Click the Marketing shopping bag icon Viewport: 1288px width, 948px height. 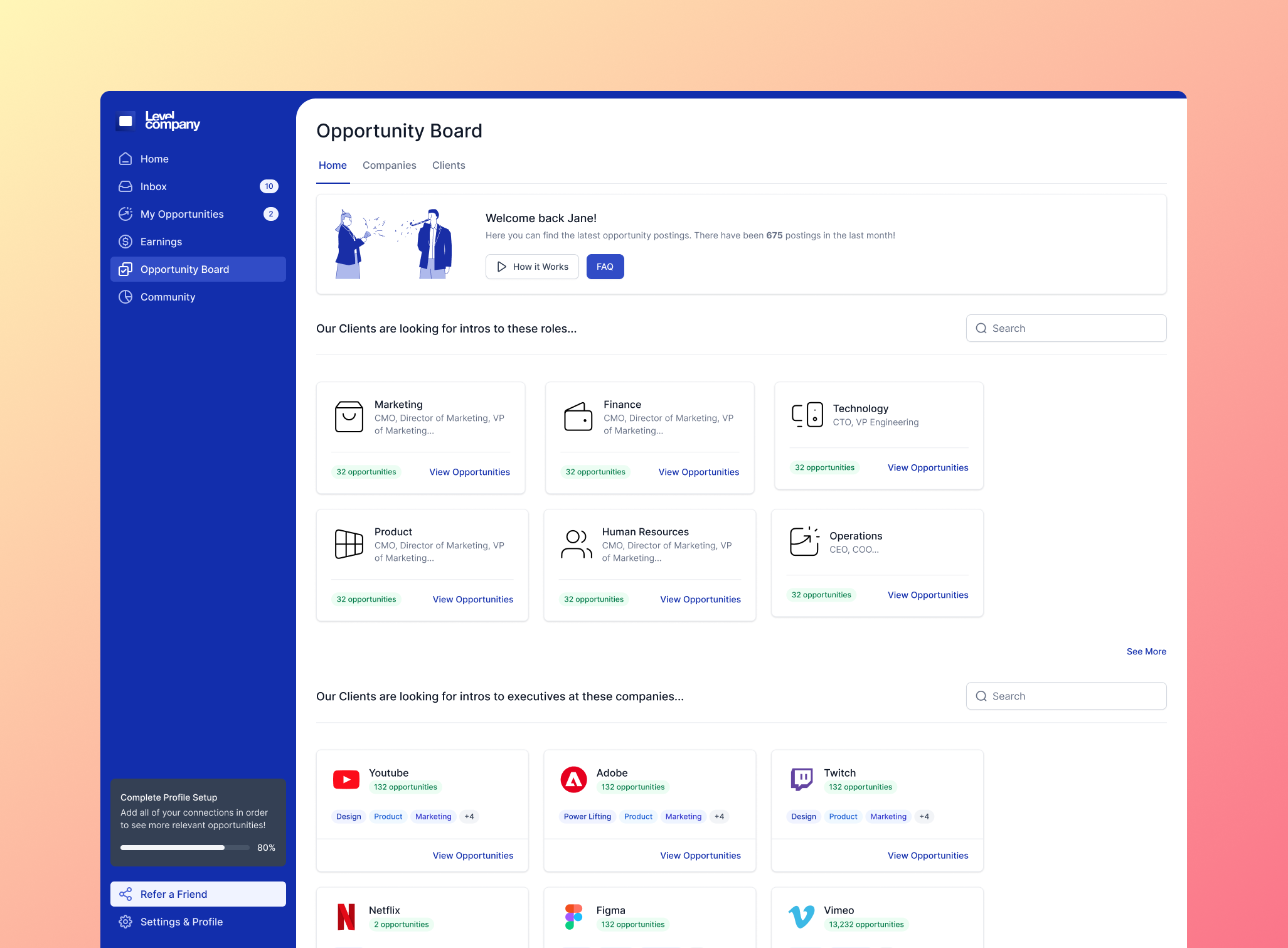(x=349, y=417)
